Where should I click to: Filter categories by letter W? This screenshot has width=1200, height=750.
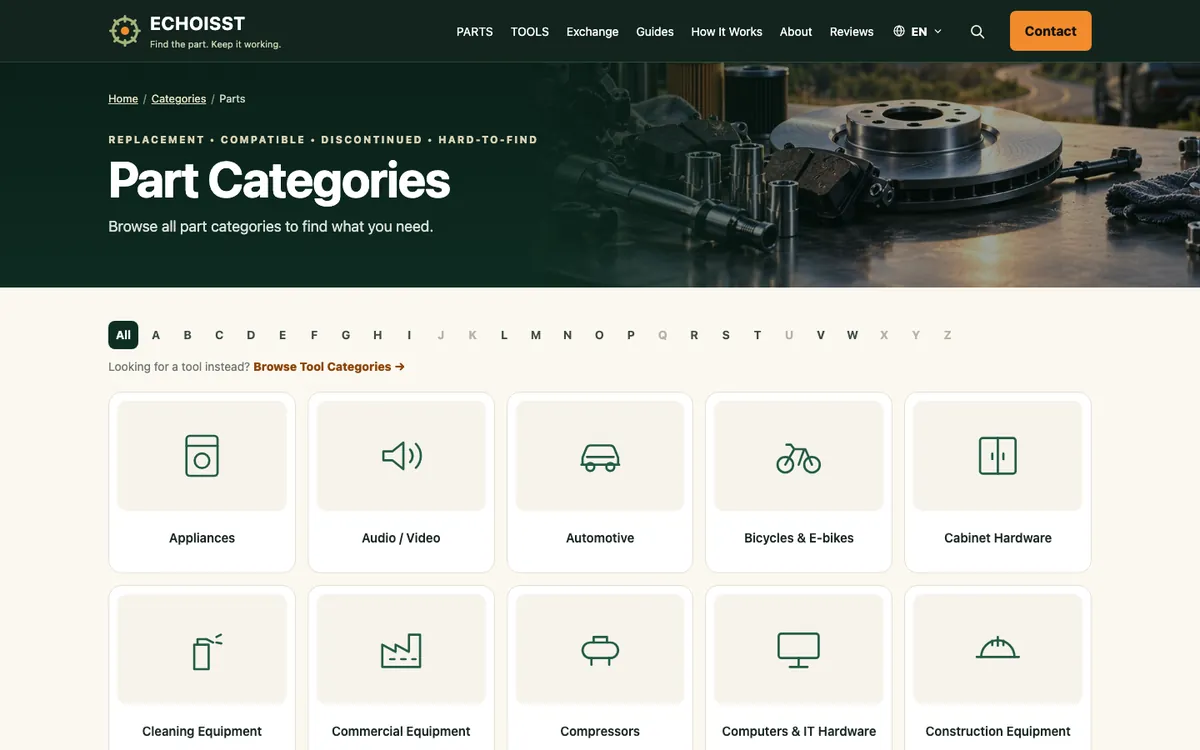point(852,335)
